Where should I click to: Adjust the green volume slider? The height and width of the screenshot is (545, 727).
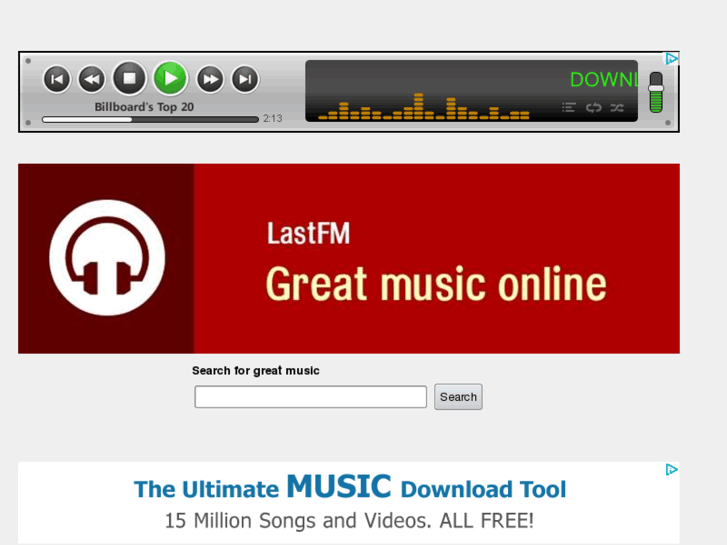[x=656, y=92]
